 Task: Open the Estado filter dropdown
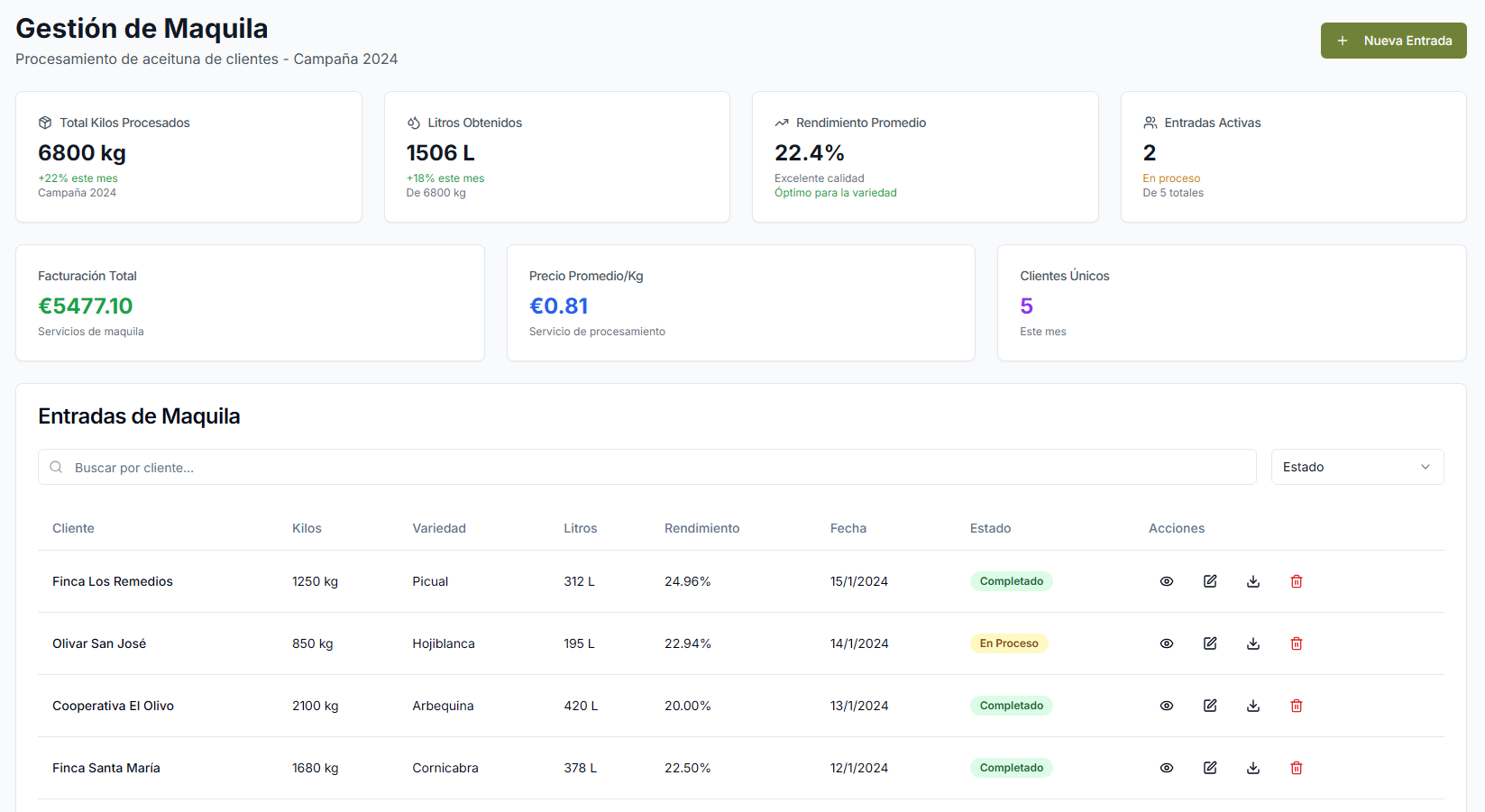(x=1356, y=467)
